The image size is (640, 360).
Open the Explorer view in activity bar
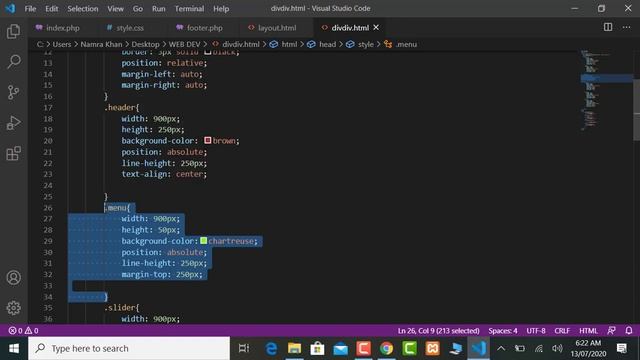(13, 31)
